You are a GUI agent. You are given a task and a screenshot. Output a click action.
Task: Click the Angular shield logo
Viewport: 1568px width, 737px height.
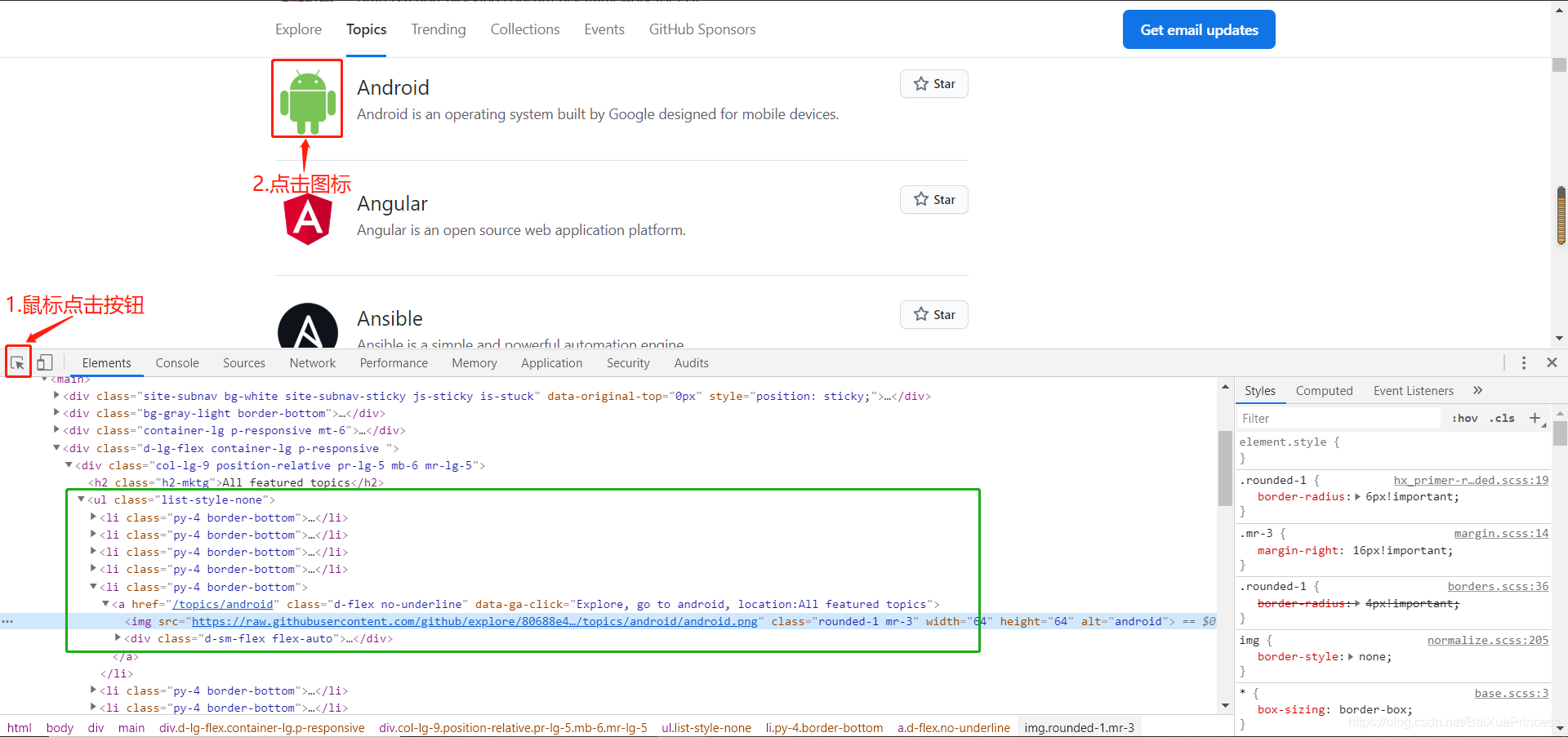(x=308, y=219)
